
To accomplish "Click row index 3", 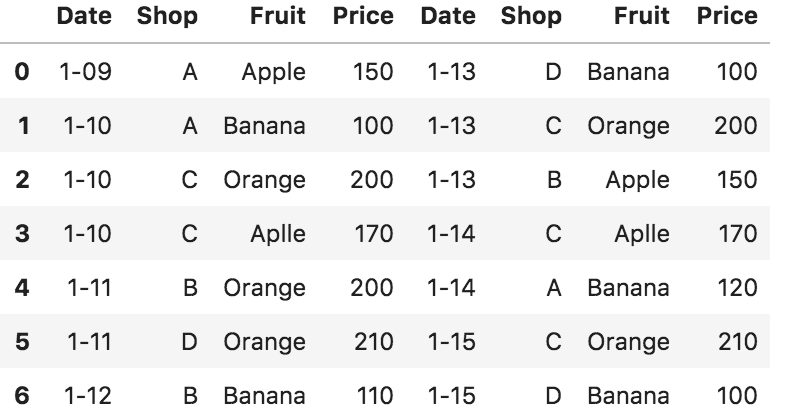I will [22, 234].
